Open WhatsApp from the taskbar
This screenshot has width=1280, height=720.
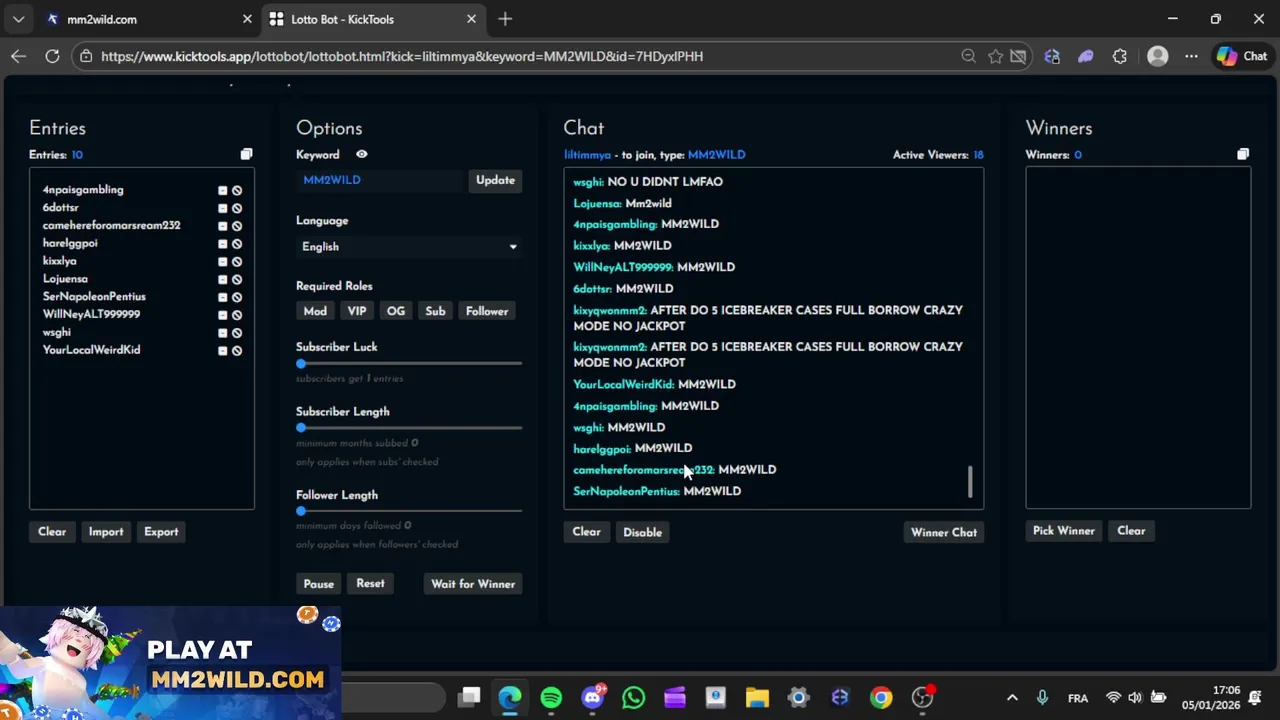click(634, 697)
